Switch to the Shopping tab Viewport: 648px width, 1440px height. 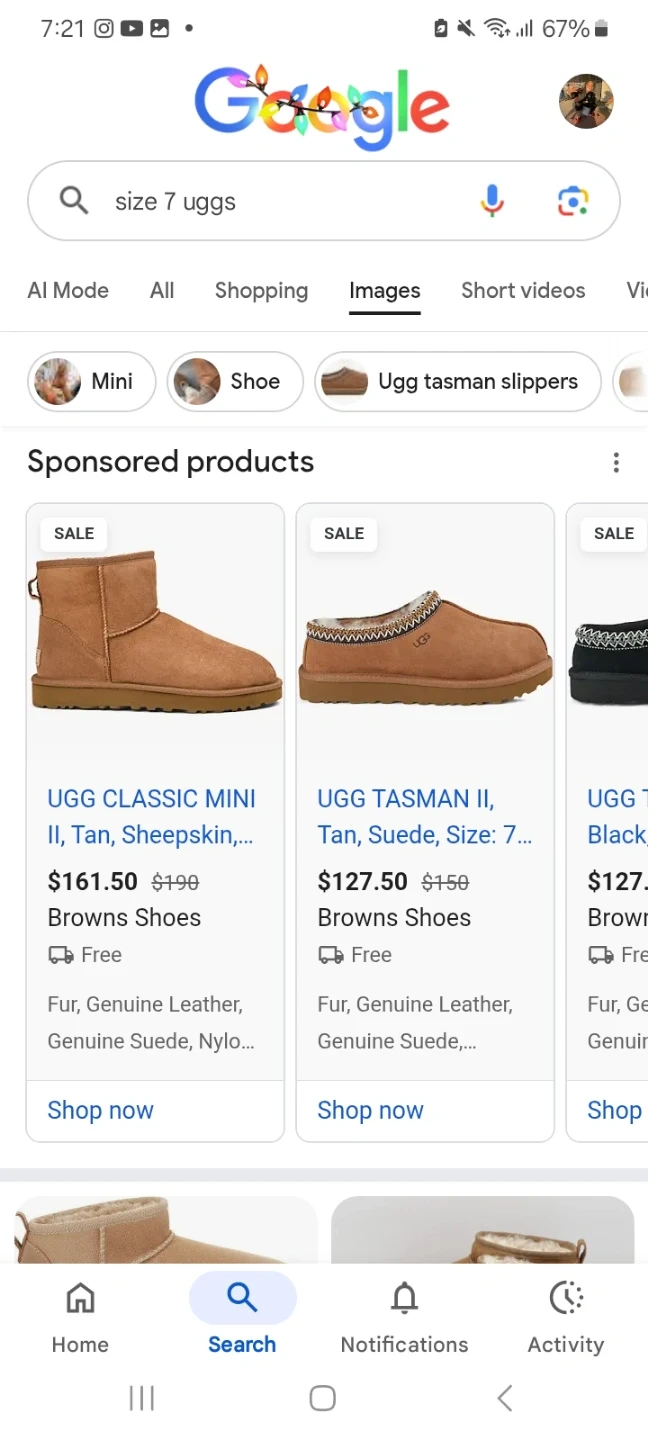coord(261,291)
